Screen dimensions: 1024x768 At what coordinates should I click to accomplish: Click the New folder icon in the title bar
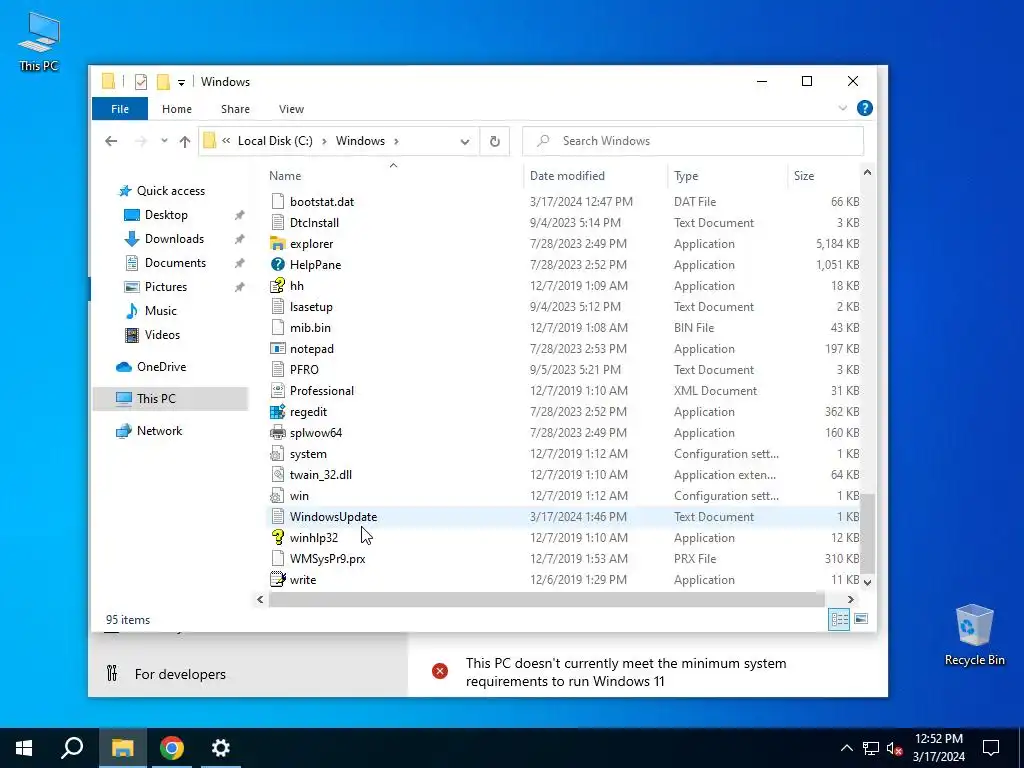click(x=163, y=82)
